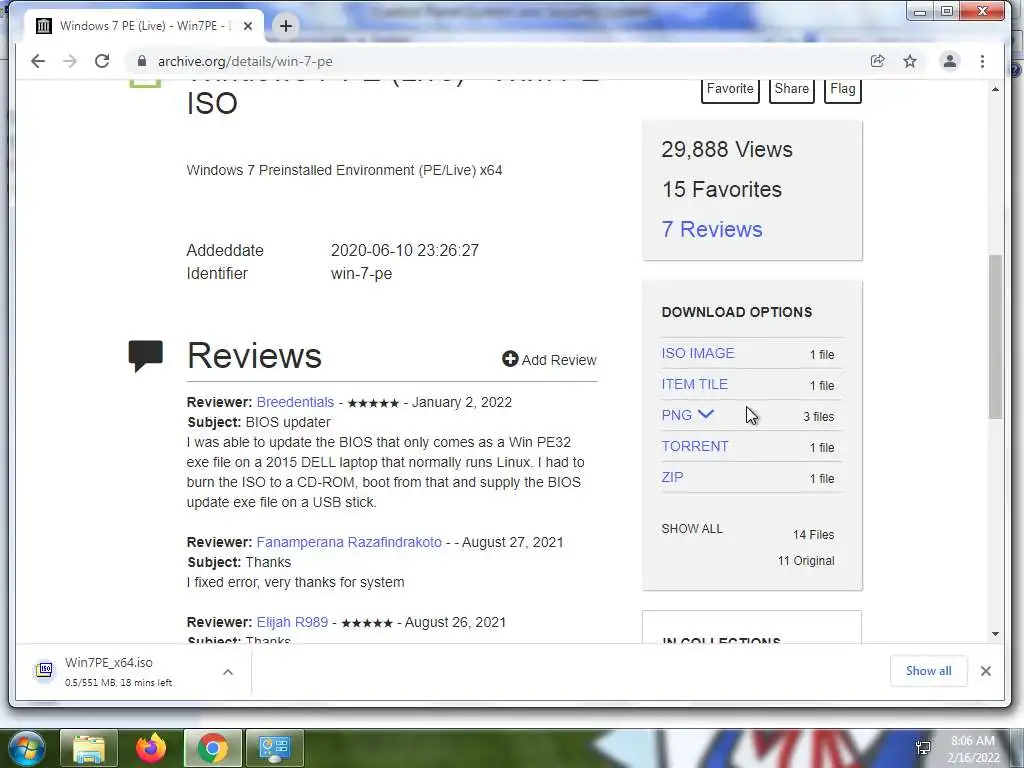Open reviewer Breedentials profile

295,402
